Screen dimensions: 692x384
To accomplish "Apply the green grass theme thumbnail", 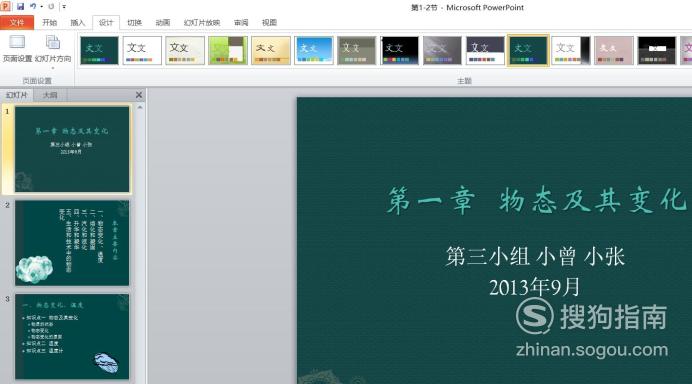I will pos(228,50).
